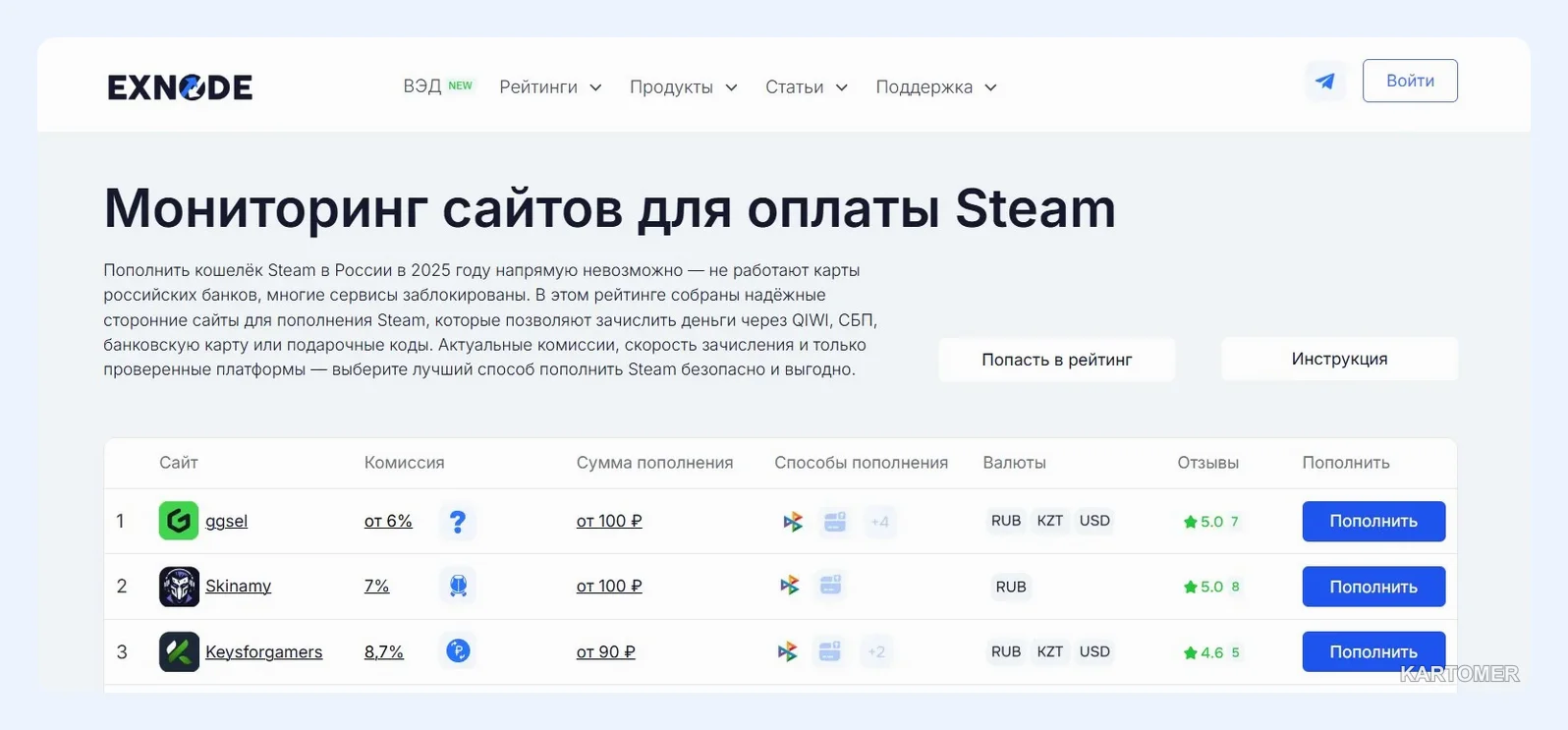Open the Telegram channel icon
Viewport: 1568px width, 730px height.
(x=1325, y=82)
